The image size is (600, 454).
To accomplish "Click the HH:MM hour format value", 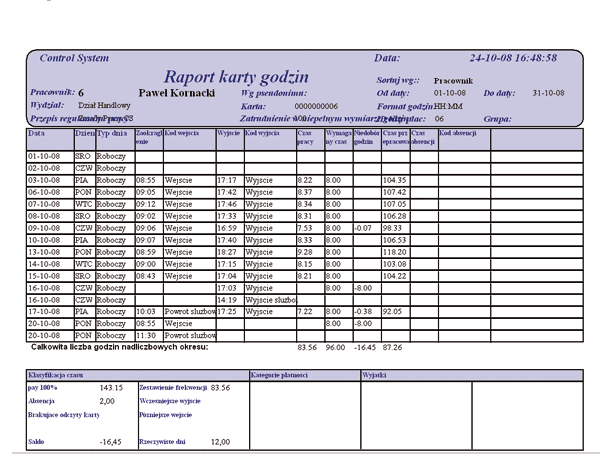I will click(448, 106).
